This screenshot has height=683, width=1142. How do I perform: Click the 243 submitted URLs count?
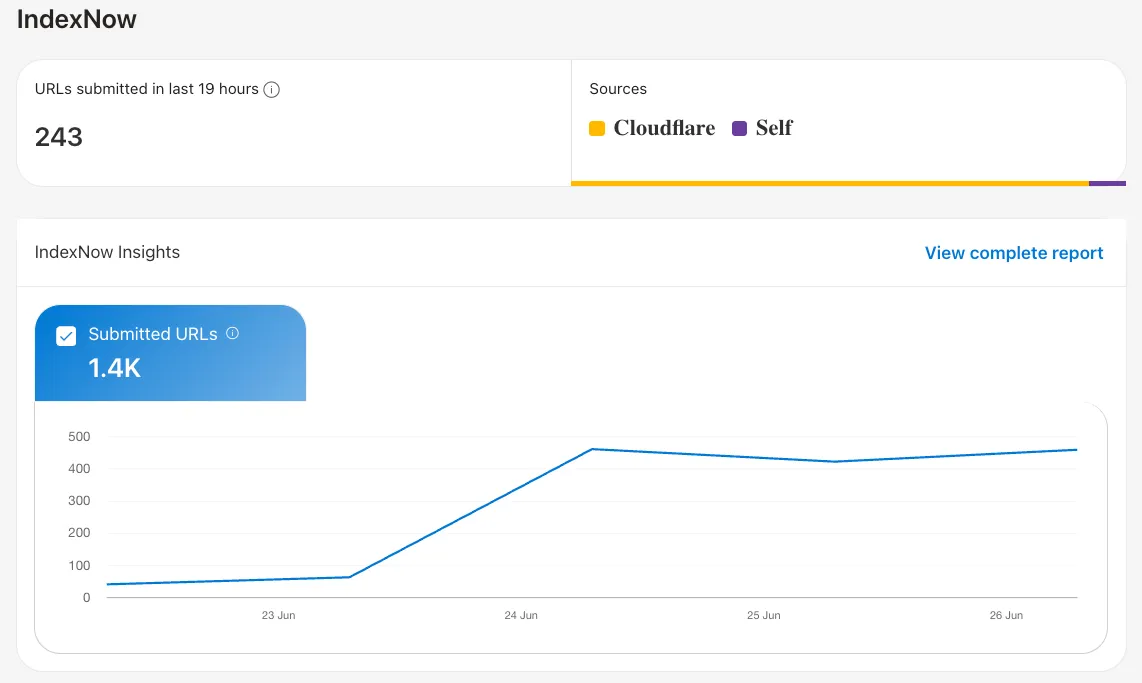click(59, 137)
